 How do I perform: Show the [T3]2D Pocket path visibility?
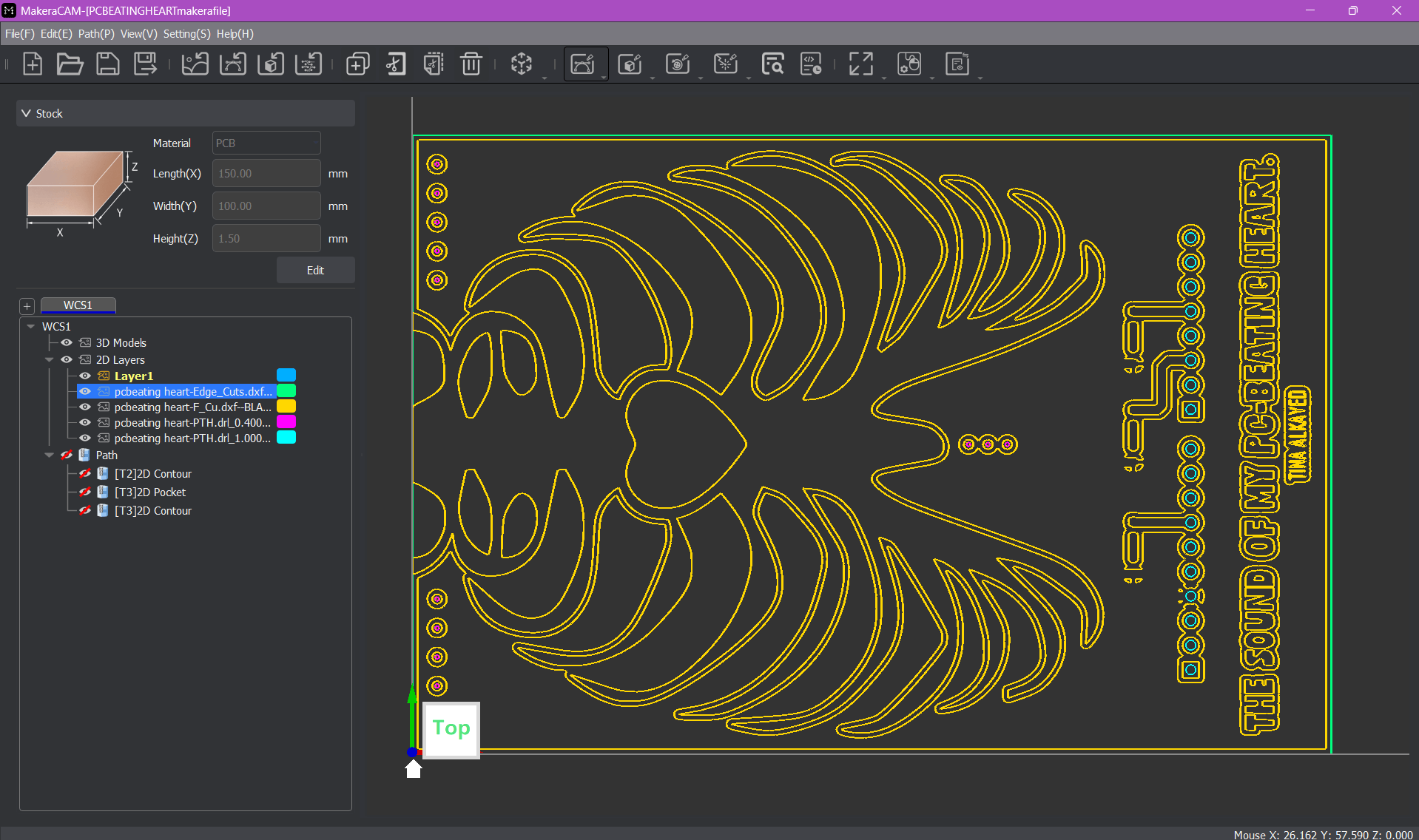point(85,492)
